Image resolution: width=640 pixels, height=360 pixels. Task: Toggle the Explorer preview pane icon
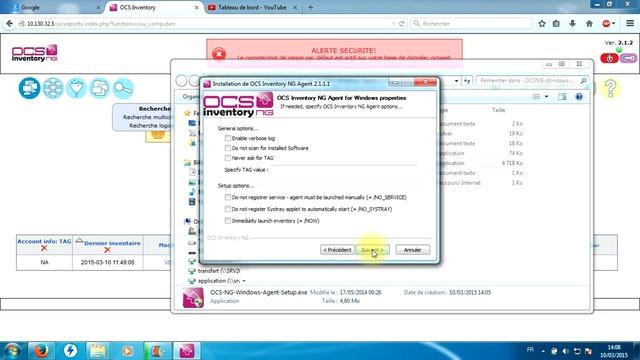[x=562, y=97]
